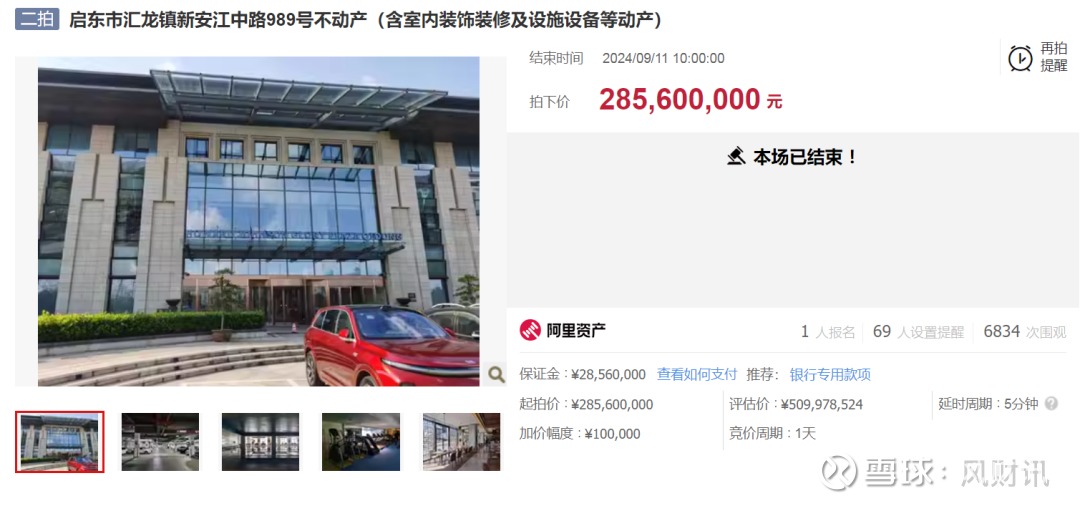
Task: Select the gym equipment thumbnail
Action: 361,442
